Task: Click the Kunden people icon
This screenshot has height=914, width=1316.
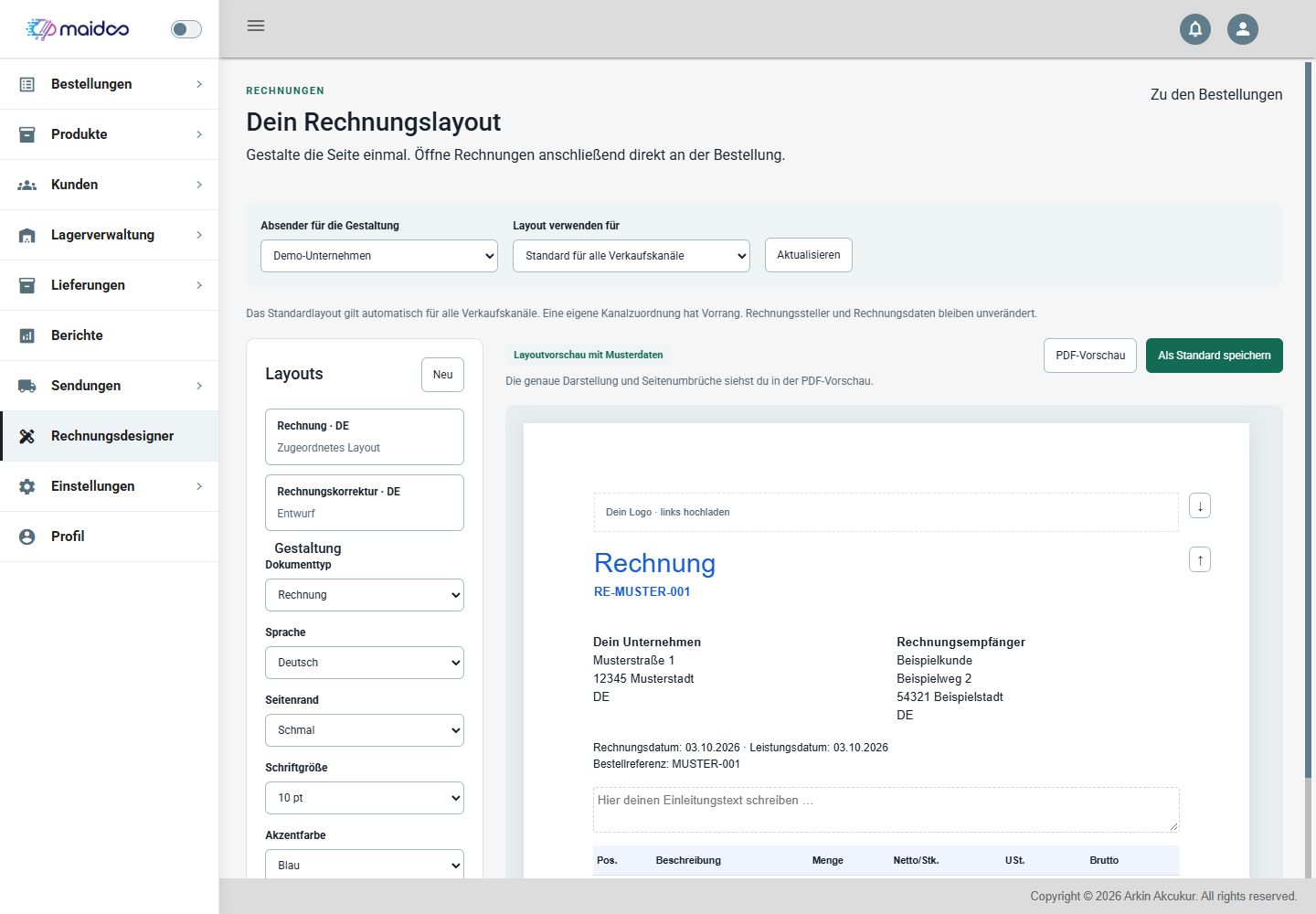Action: [27, 185]
